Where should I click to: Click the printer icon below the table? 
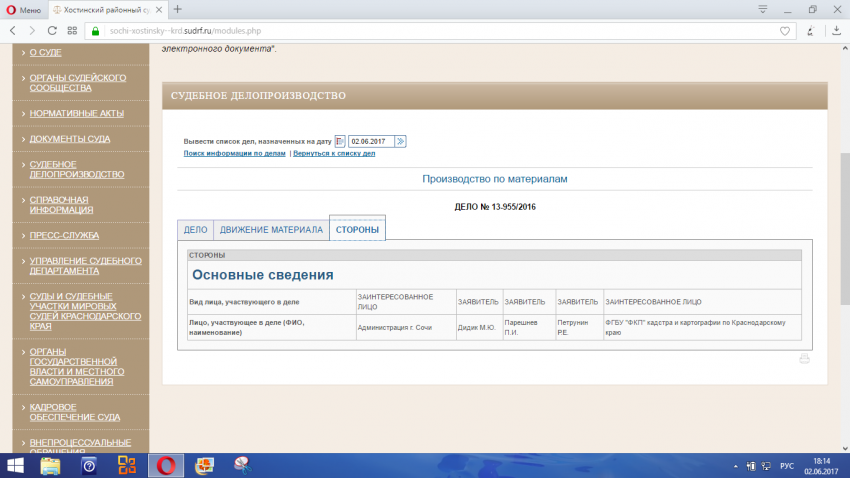(x=804, y=358)
